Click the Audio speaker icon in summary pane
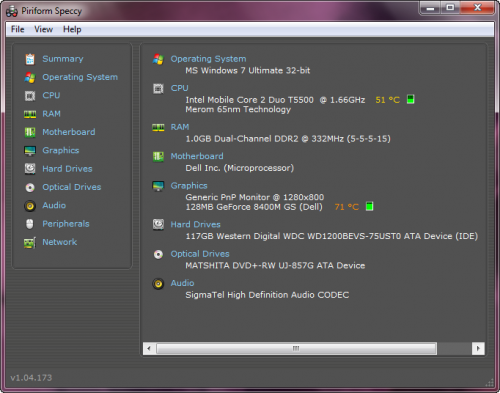 [x=158, y=284]
